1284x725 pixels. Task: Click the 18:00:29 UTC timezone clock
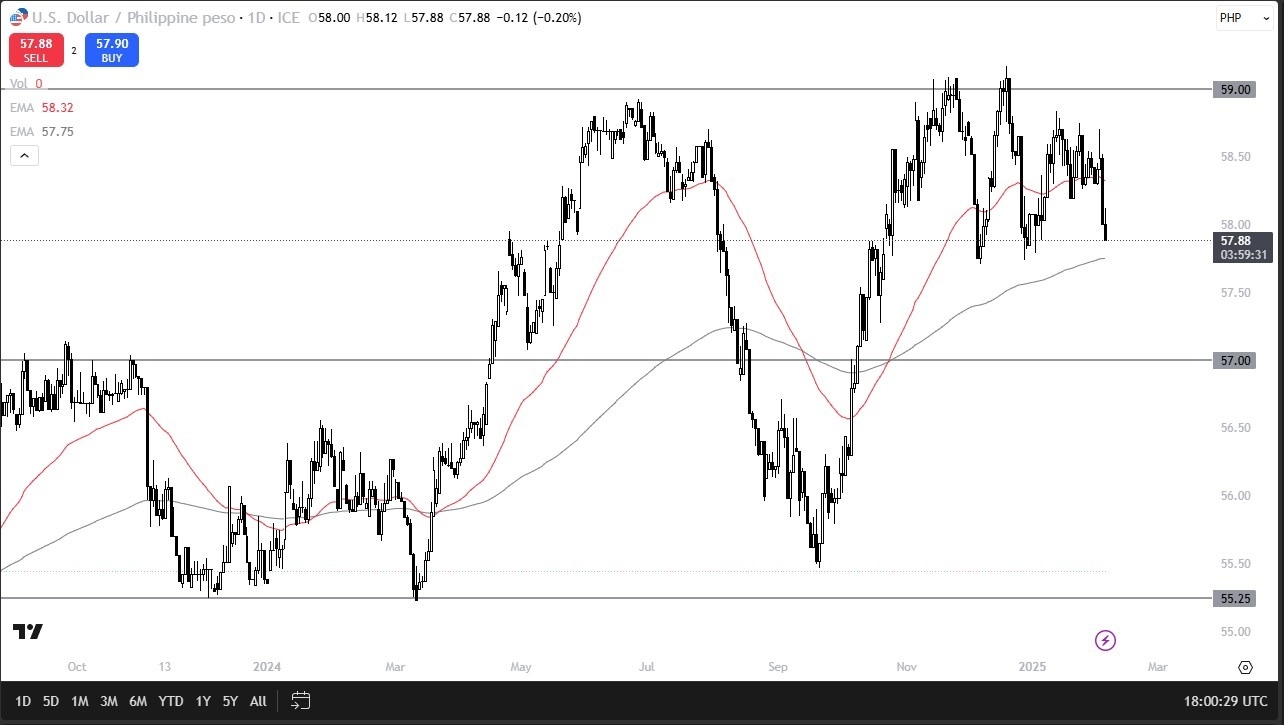tap(1226, 701)
